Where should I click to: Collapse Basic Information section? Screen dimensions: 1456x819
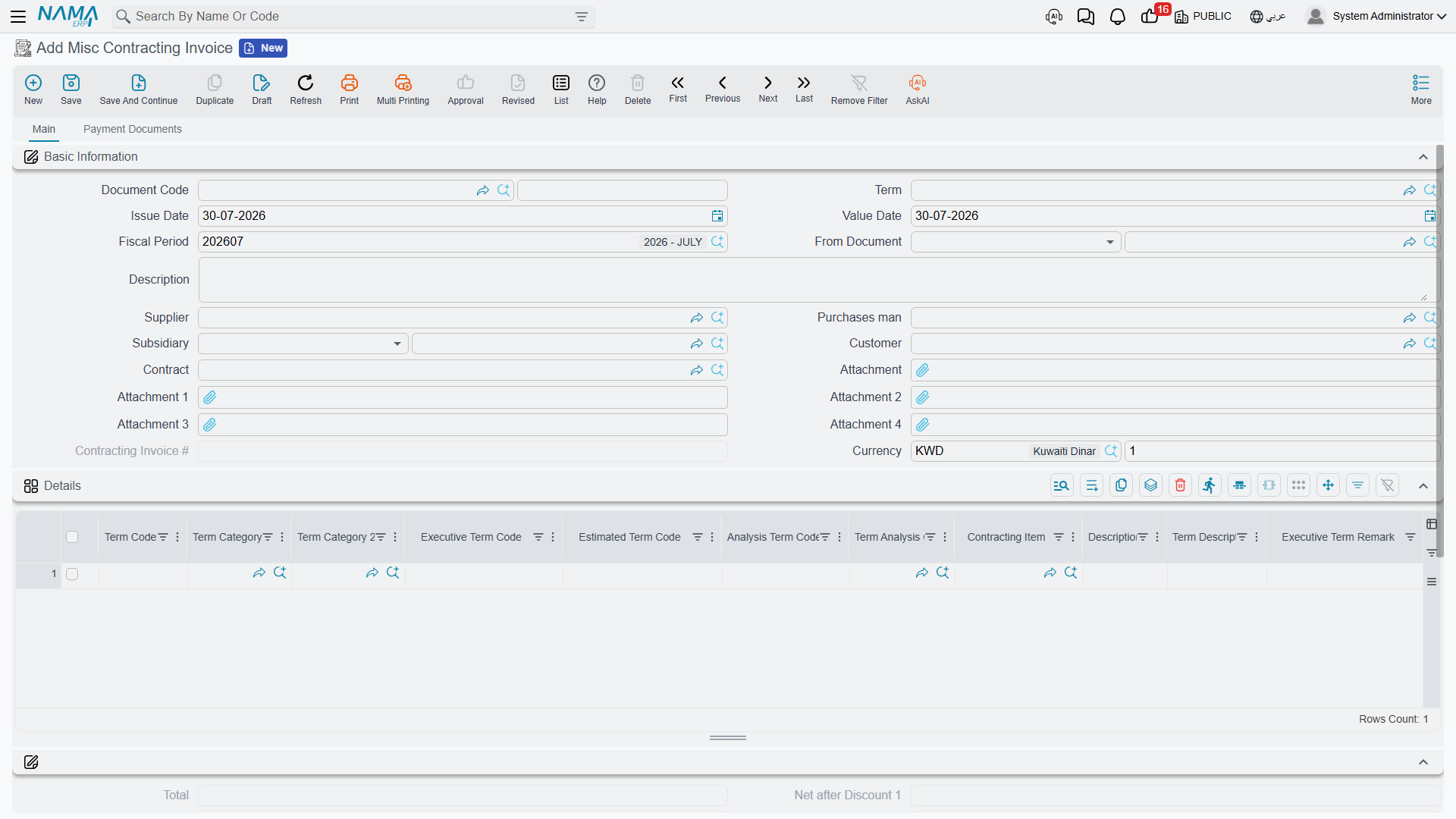pos(1423,157)
